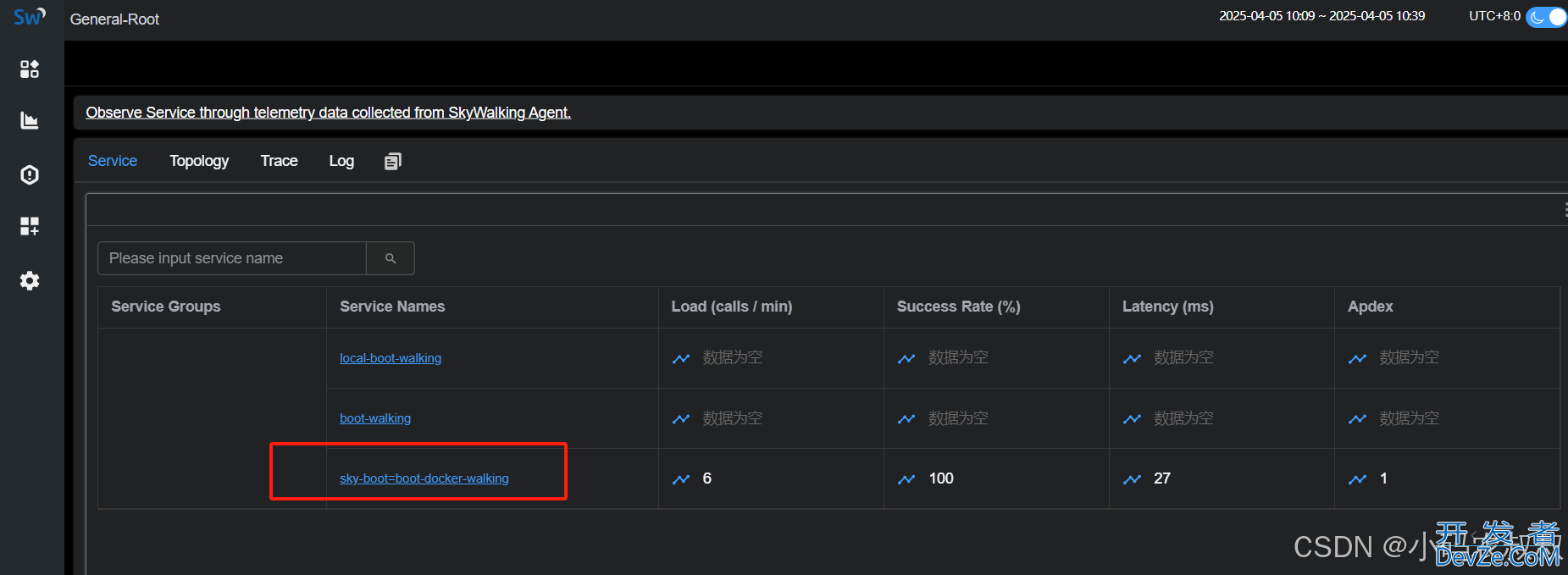Click the Service Names column header
Screen dimensions: 1568x575
(392, 307)
